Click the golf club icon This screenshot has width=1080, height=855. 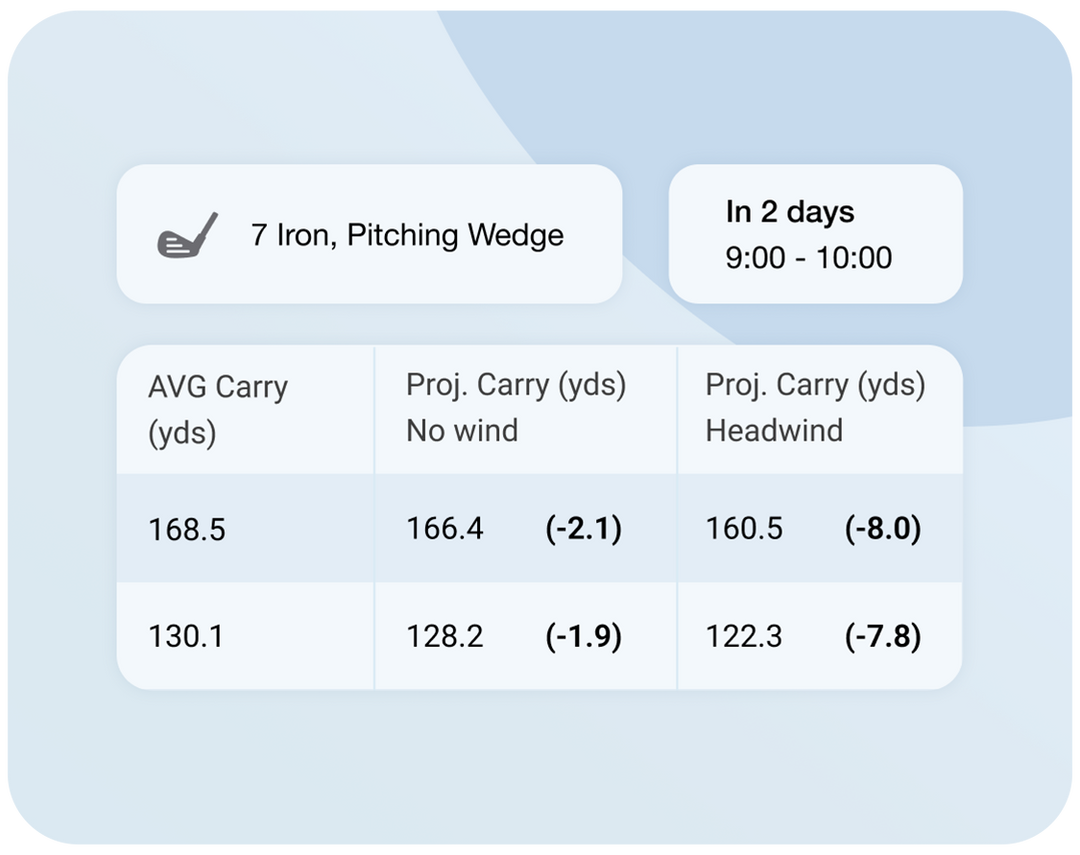pos(187,236)
